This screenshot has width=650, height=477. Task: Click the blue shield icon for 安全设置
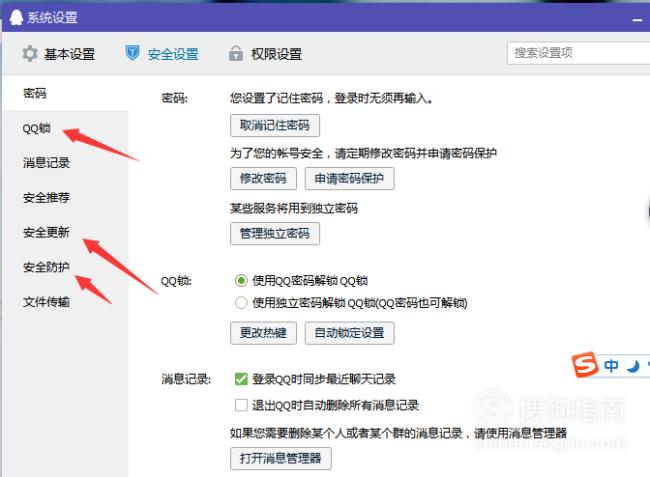pos(132,53)
